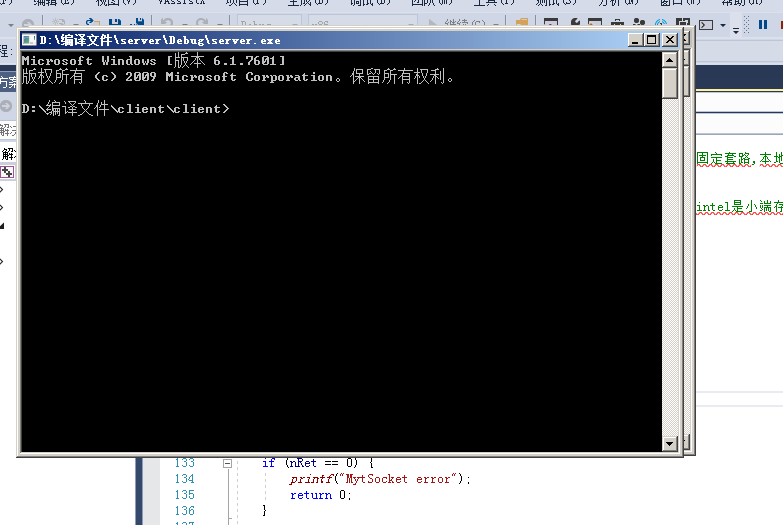Click the 'return 0;' code line
783x525 pixels.
[x=321, y=495]
